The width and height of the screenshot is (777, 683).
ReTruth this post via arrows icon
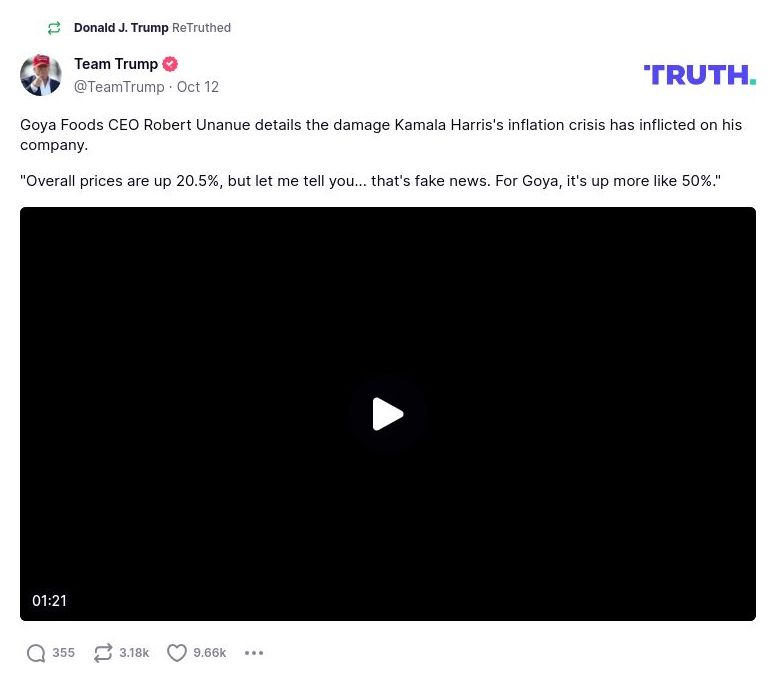pyautogui.click(x=103, y=653)
